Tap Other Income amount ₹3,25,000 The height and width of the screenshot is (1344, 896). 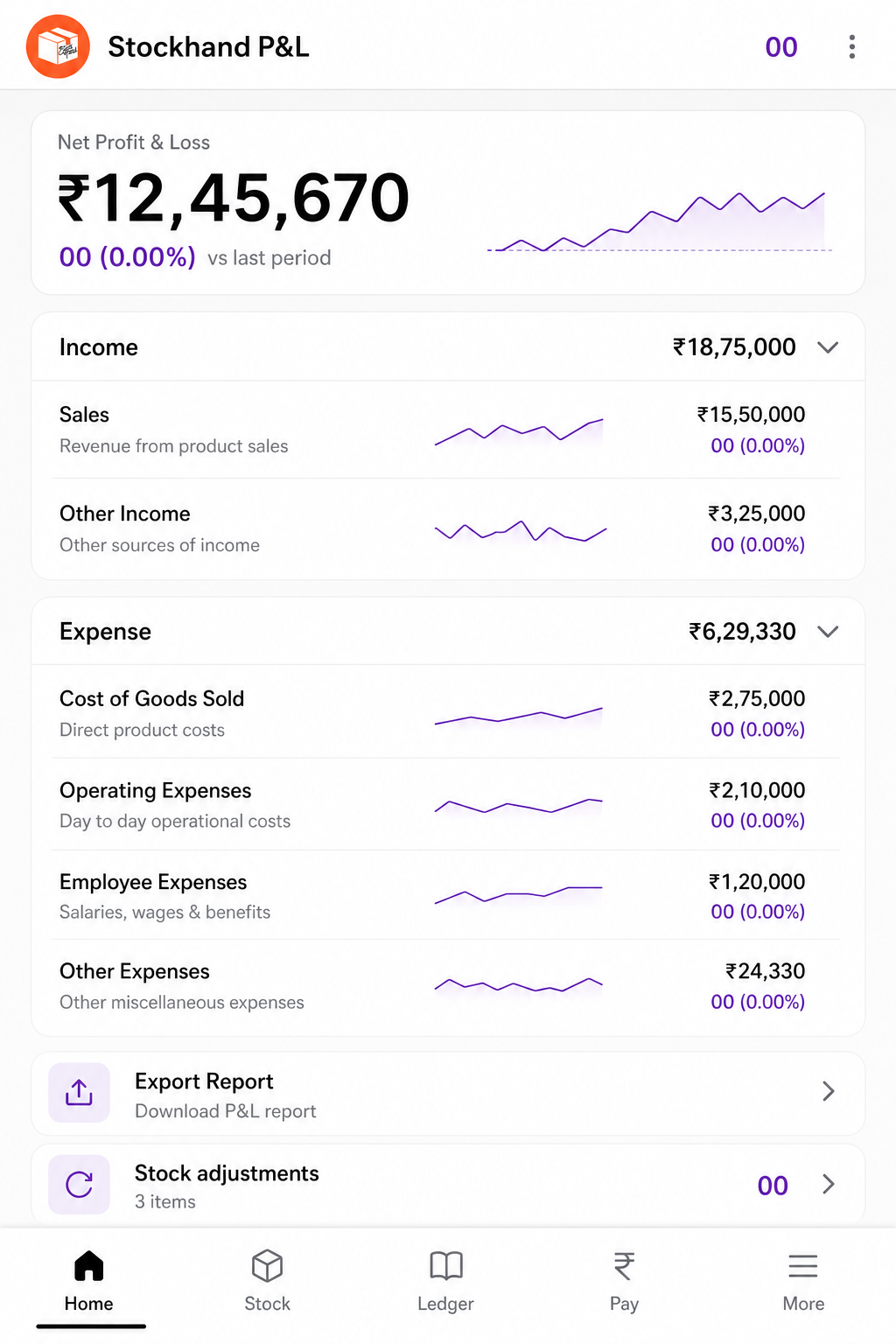756,514
